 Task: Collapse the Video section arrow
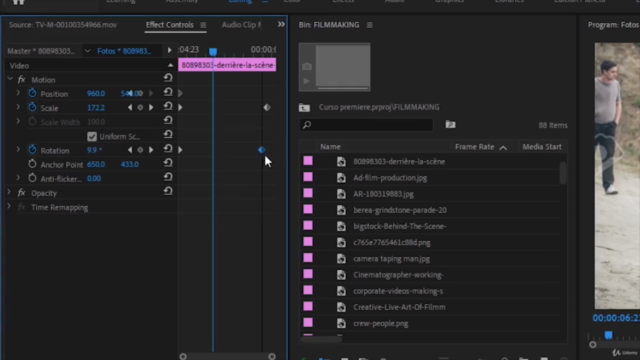(x=170, y=65)
